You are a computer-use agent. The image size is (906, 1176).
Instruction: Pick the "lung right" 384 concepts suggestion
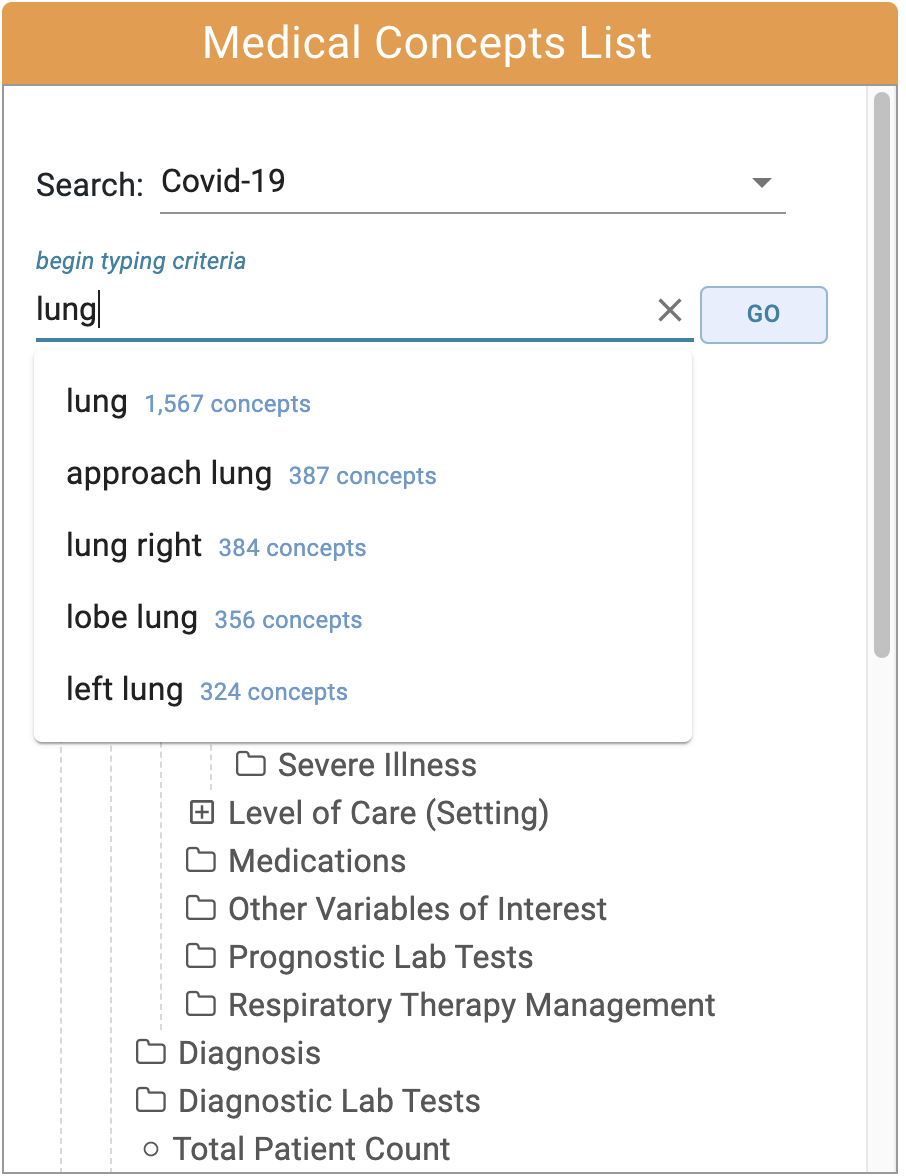[x=363, y=547]
